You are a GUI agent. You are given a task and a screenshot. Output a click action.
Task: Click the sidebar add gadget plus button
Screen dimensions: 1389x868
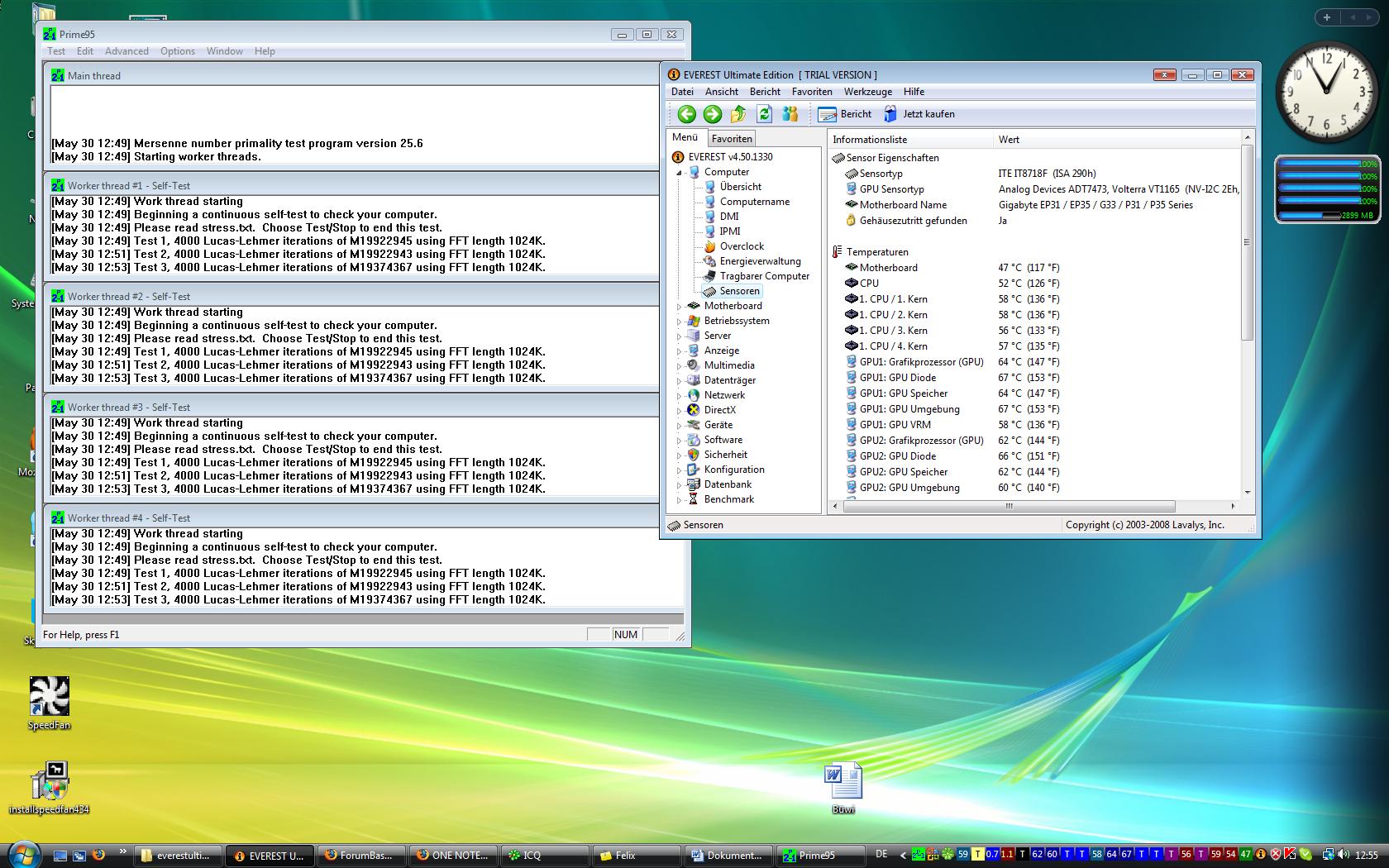point(1327,17)
